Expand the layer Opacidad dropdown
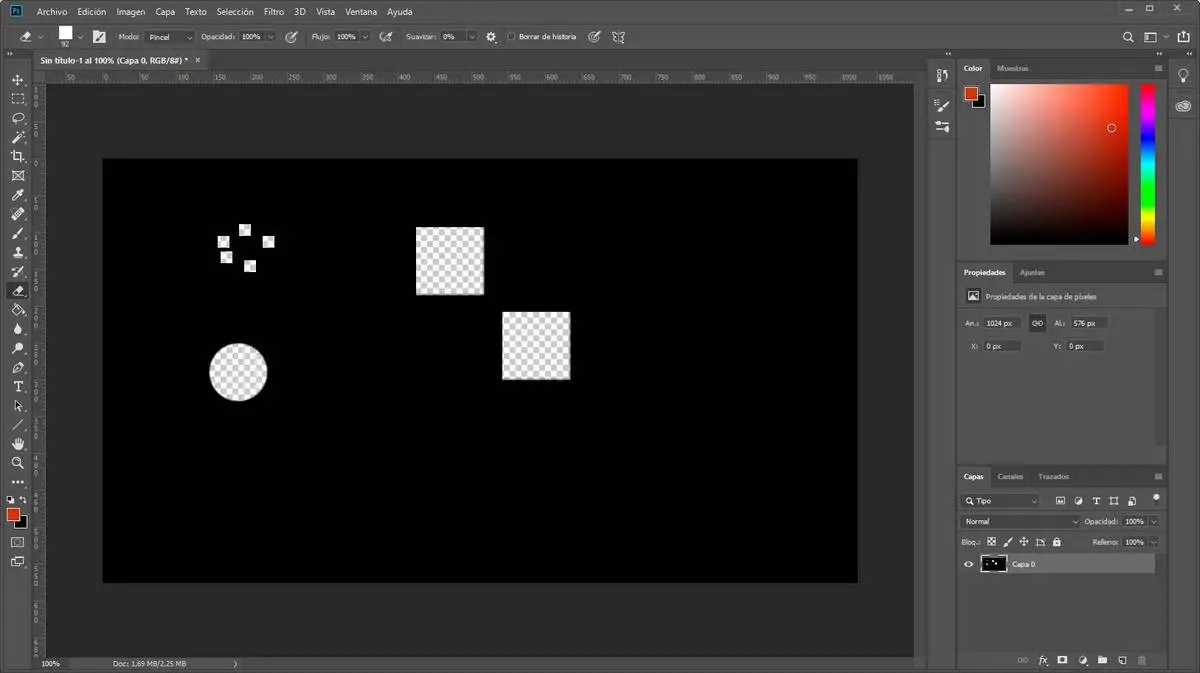1200x673 pixels. click(x=1154, y=522)
